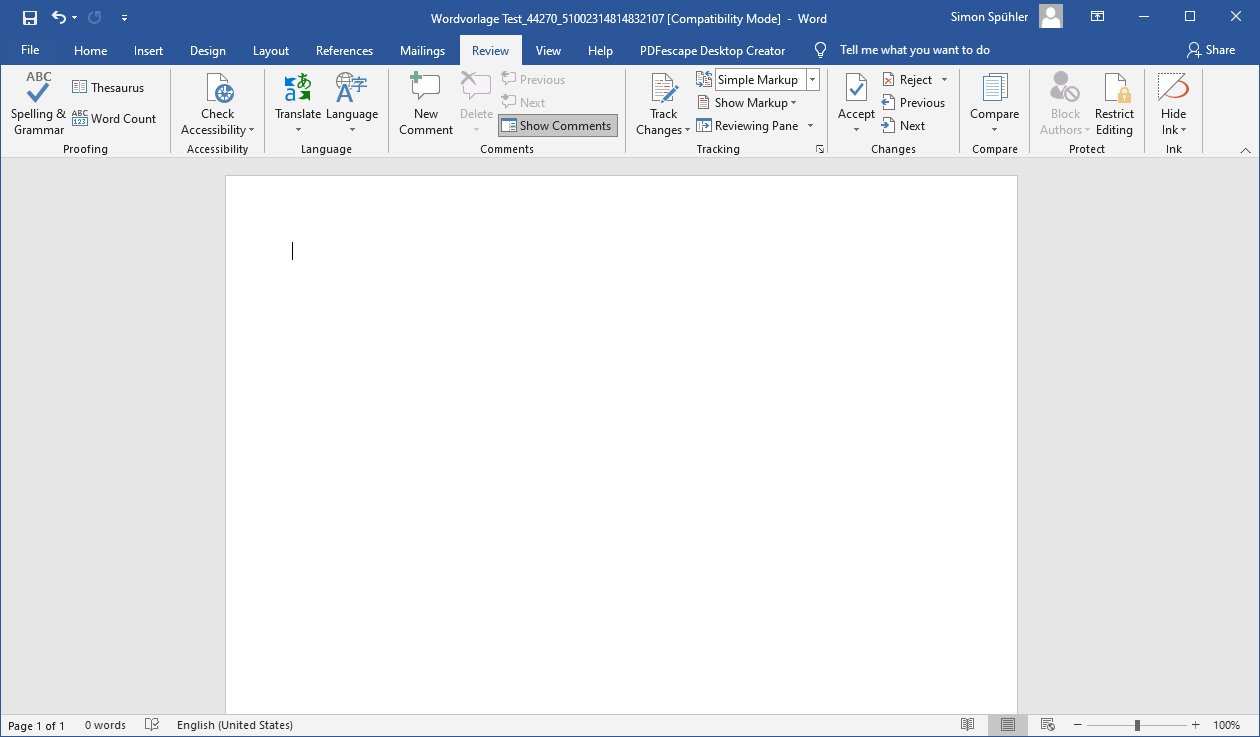The width and height of the screenshot is (1260, 737).
Task: Open the Reviewing Pane dropdown arrow
Action: pos(810,125)
